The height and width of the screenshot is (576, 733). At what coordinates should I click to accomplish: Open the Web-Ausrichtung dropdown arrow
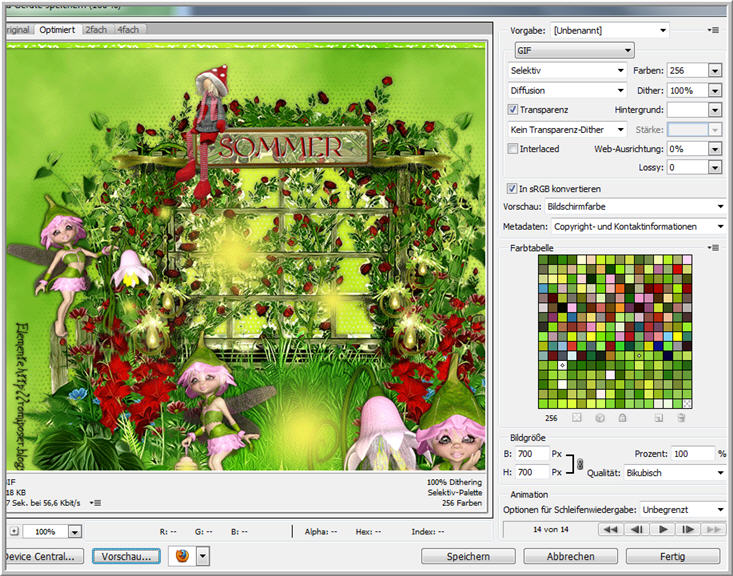click(715, 149)
